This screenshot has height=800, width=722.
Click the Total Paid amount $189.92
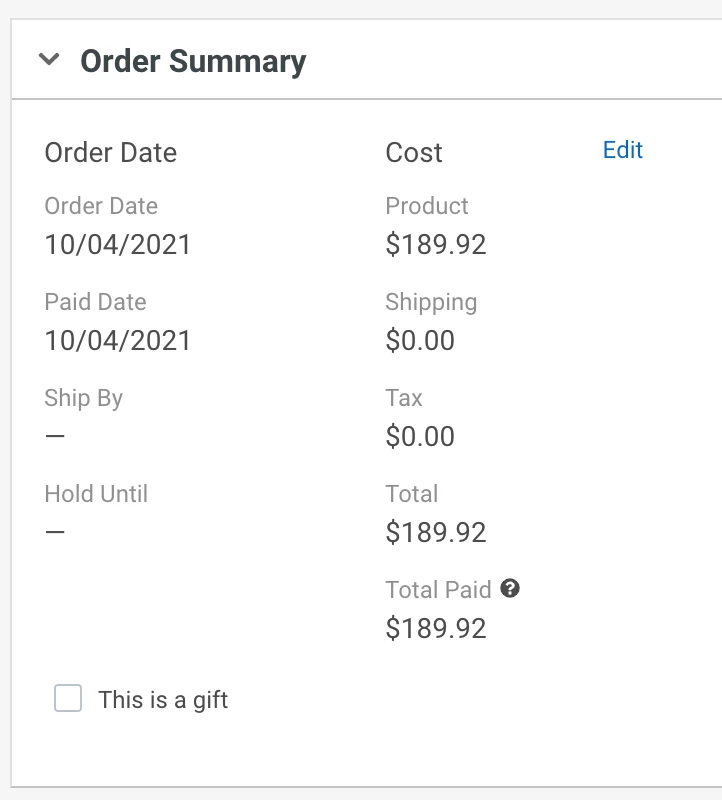pyautogui.click(x=436, y=629)
